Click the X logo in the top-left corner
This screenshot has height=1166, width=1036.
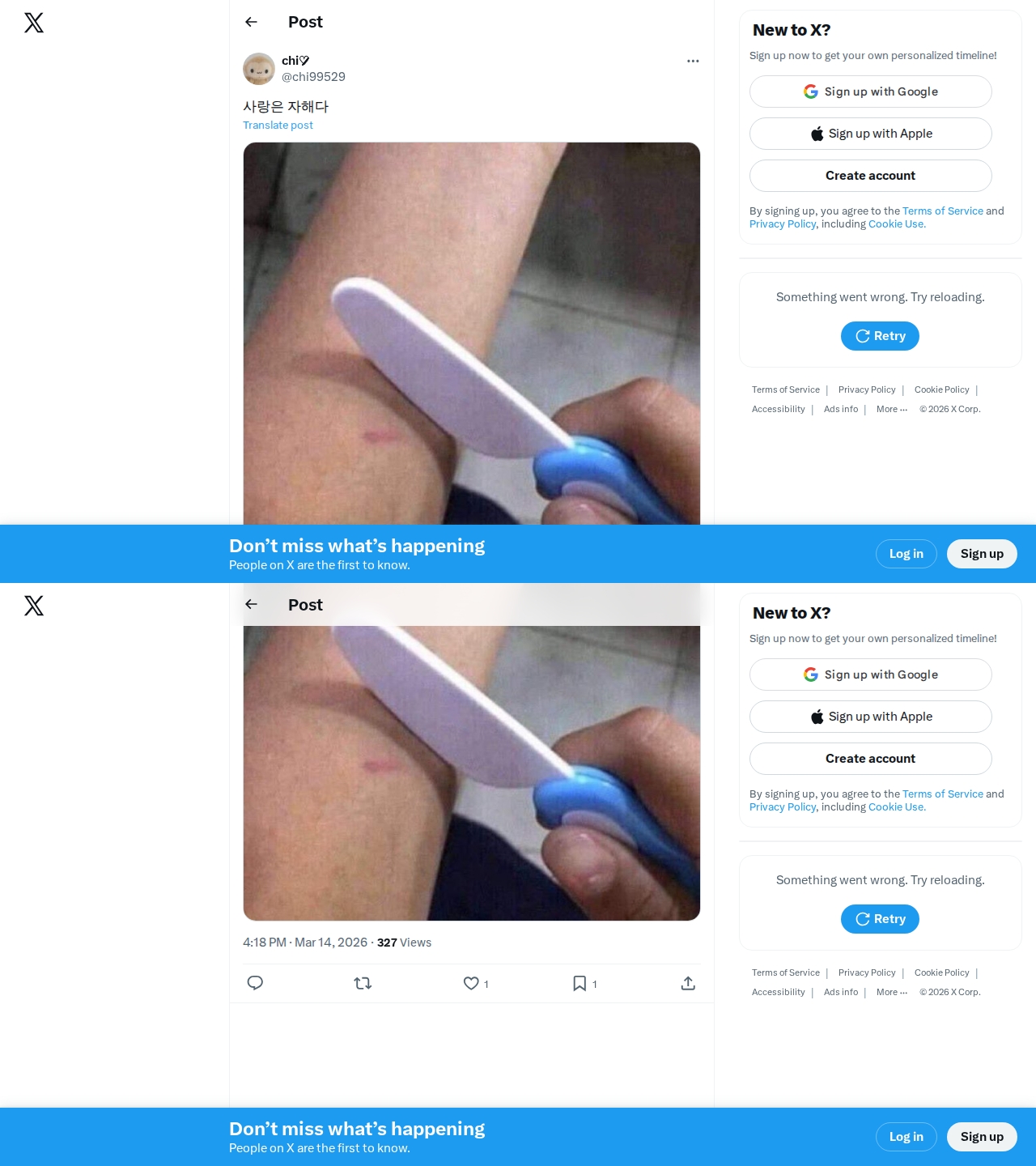(x=34, y=23)
